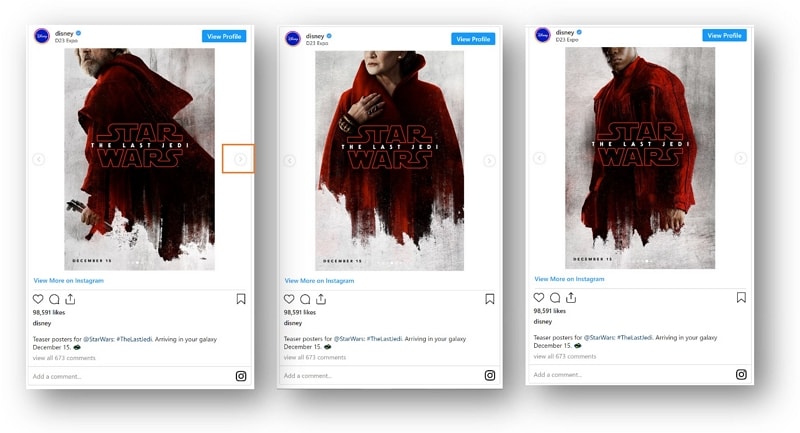Share the first post via share icon
This screenshot has width=800, height=433.
(70, 299)
